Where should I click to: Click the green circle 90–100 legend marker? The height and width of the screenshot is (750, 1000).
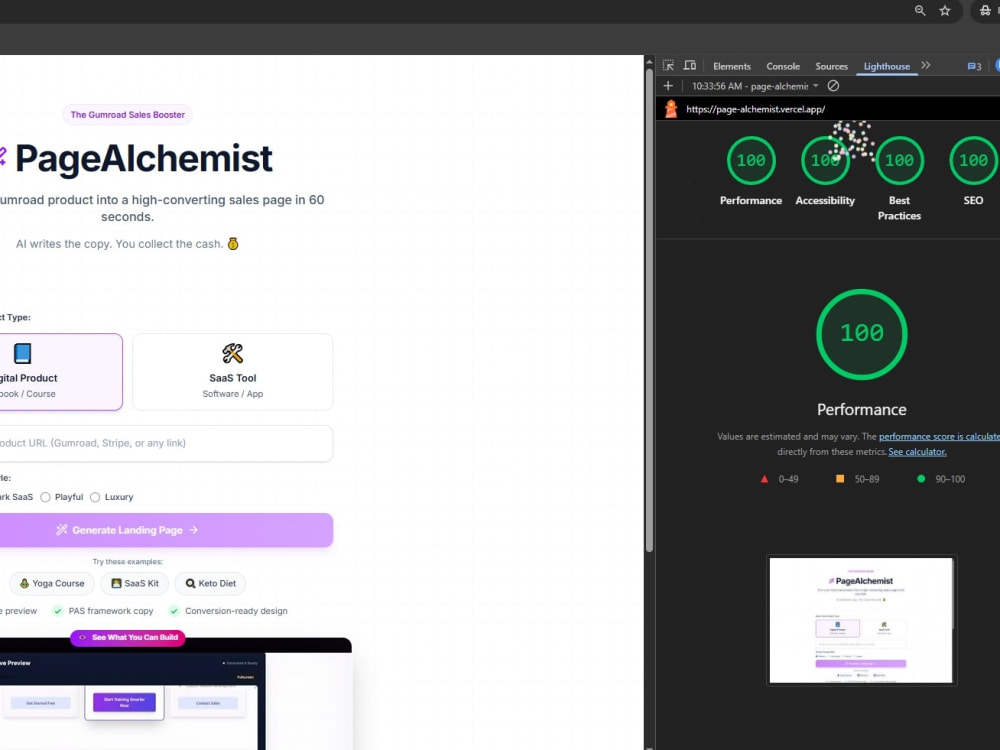920,478
